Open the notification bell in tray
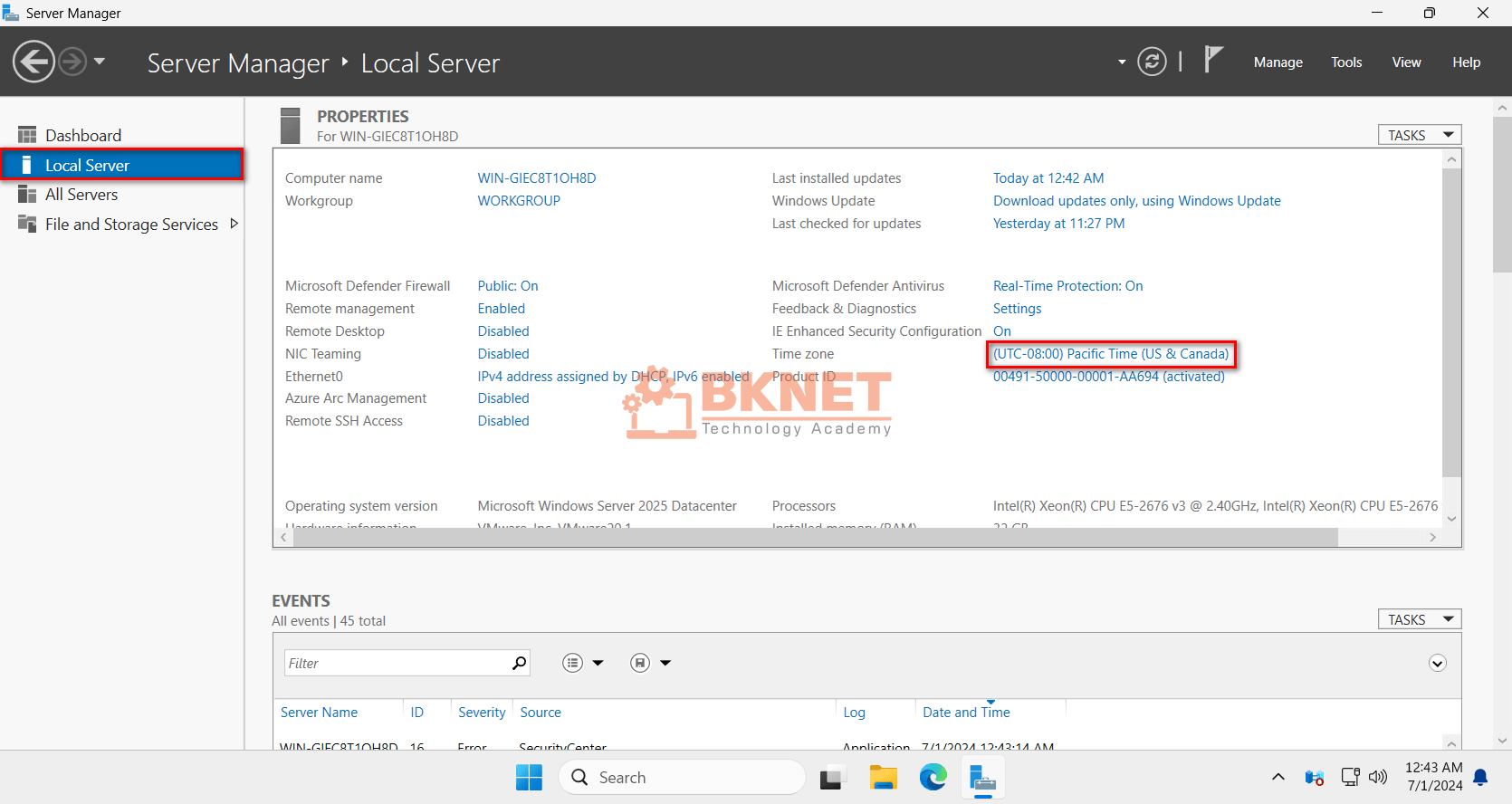The image size is (1512, 804). (x=1480, y=777)
